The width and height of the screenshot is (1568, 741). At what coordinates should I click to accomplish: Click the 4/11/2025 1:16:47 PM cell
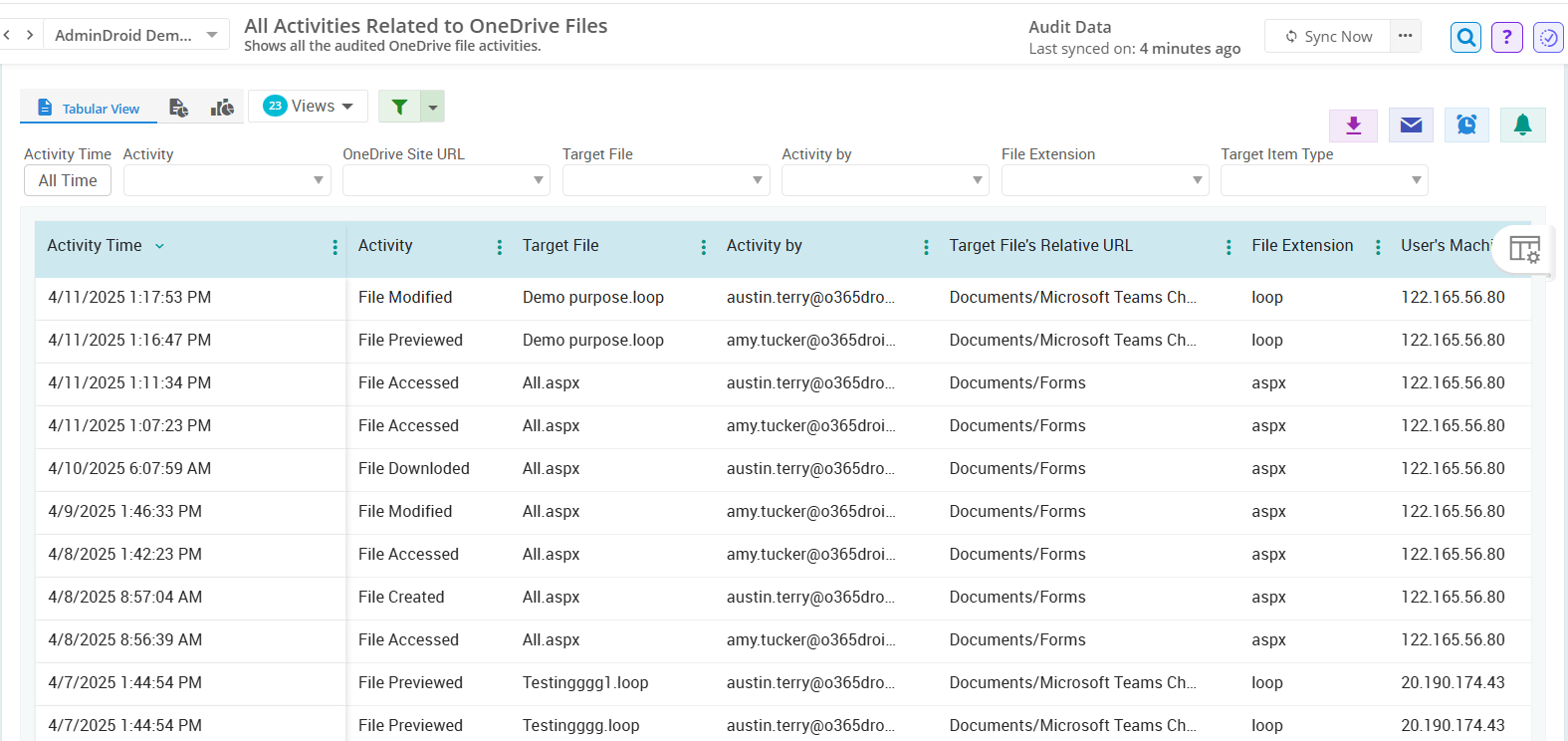coord(129,341)
